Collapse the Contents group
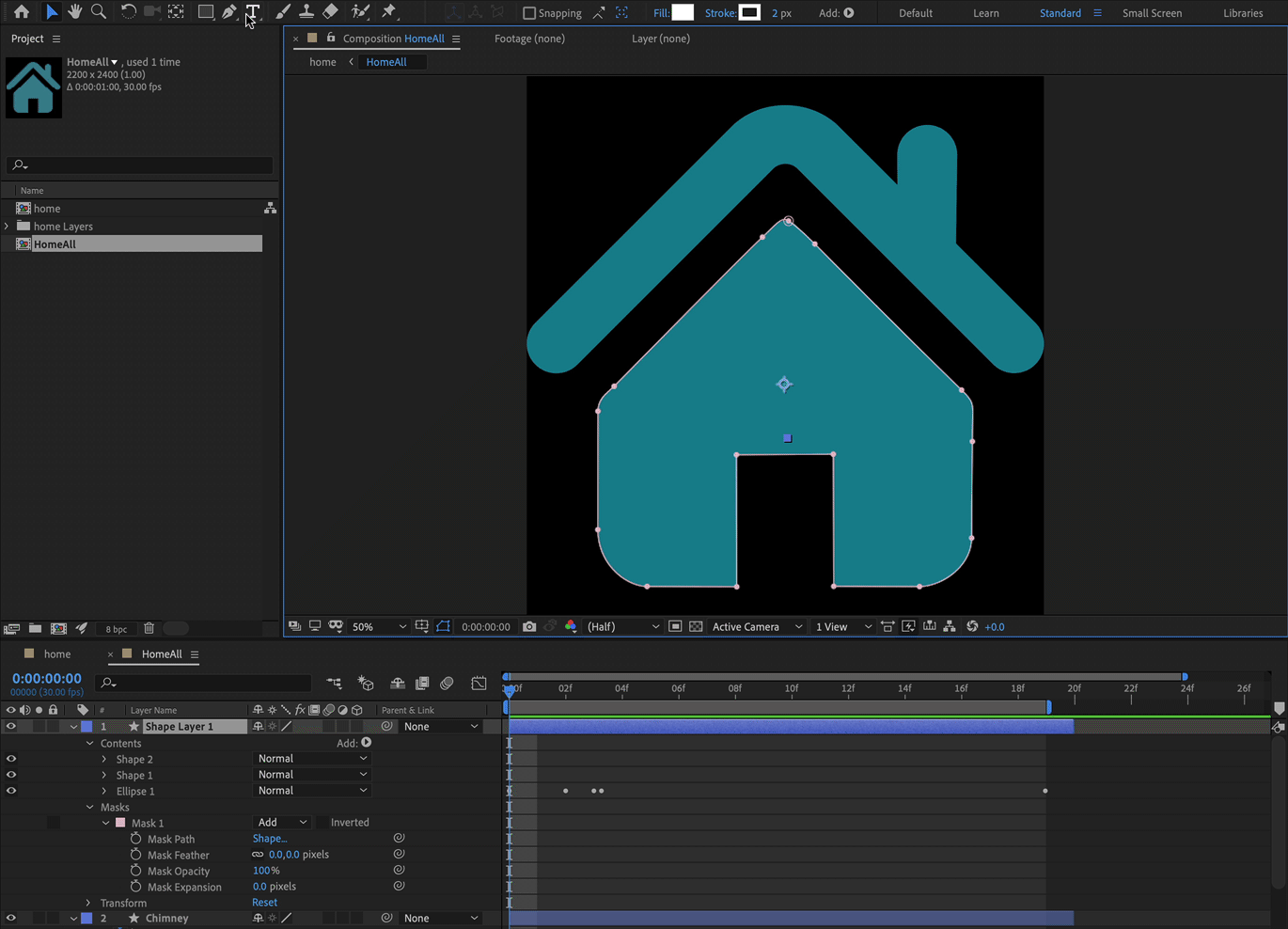The height and width of the screenshot is (929, 1288). 90,743
